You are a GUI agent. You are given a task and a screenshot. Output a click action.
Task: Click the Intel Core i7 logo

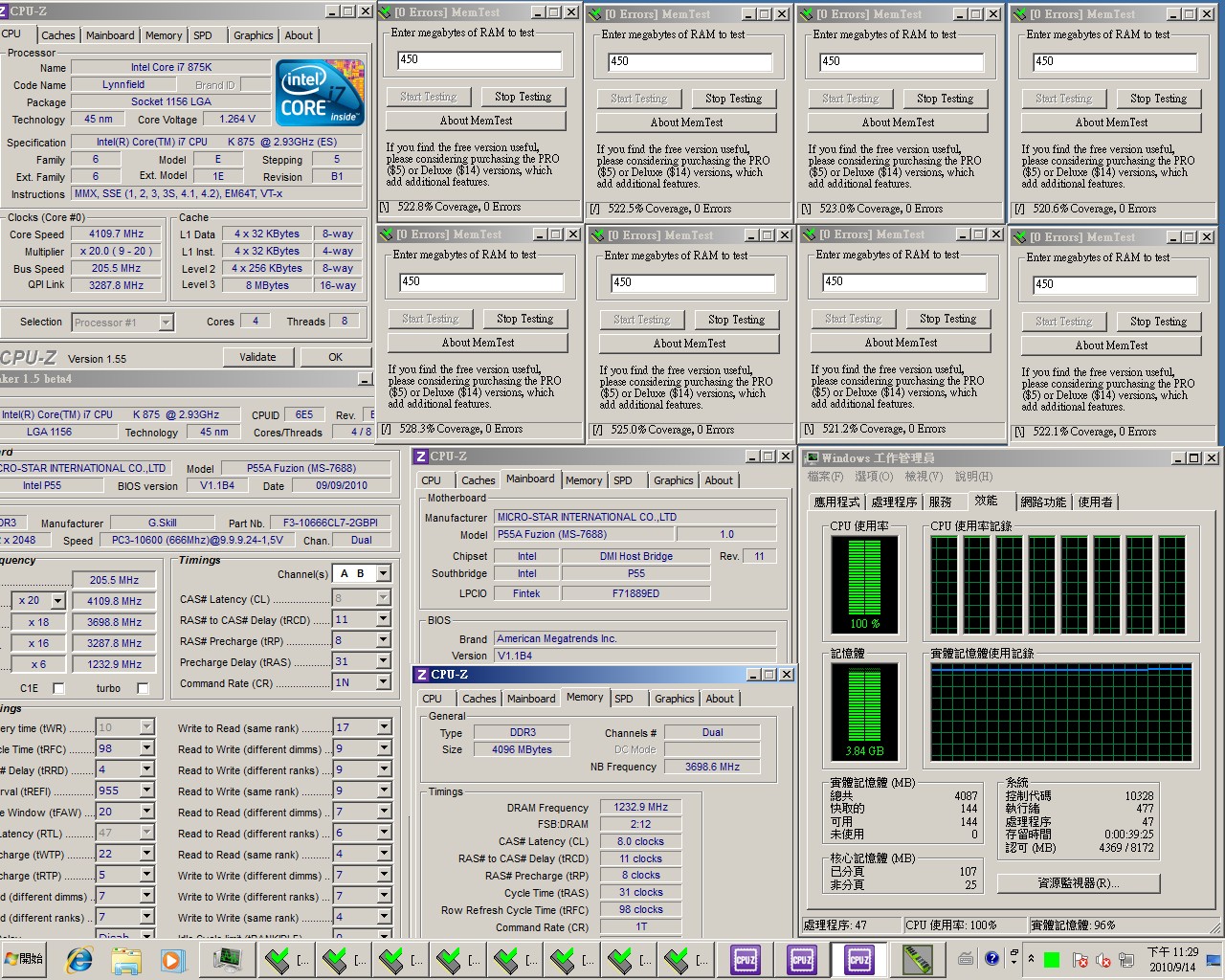coord(320,93)
